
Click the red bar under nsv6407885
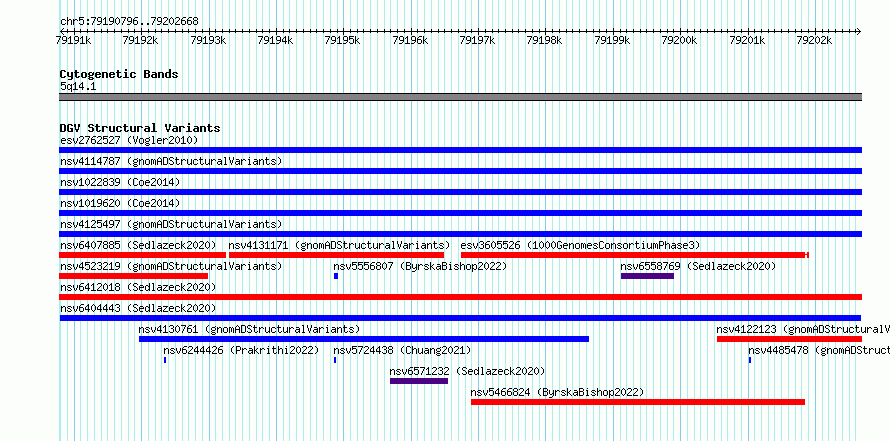[x=142, y=255]
